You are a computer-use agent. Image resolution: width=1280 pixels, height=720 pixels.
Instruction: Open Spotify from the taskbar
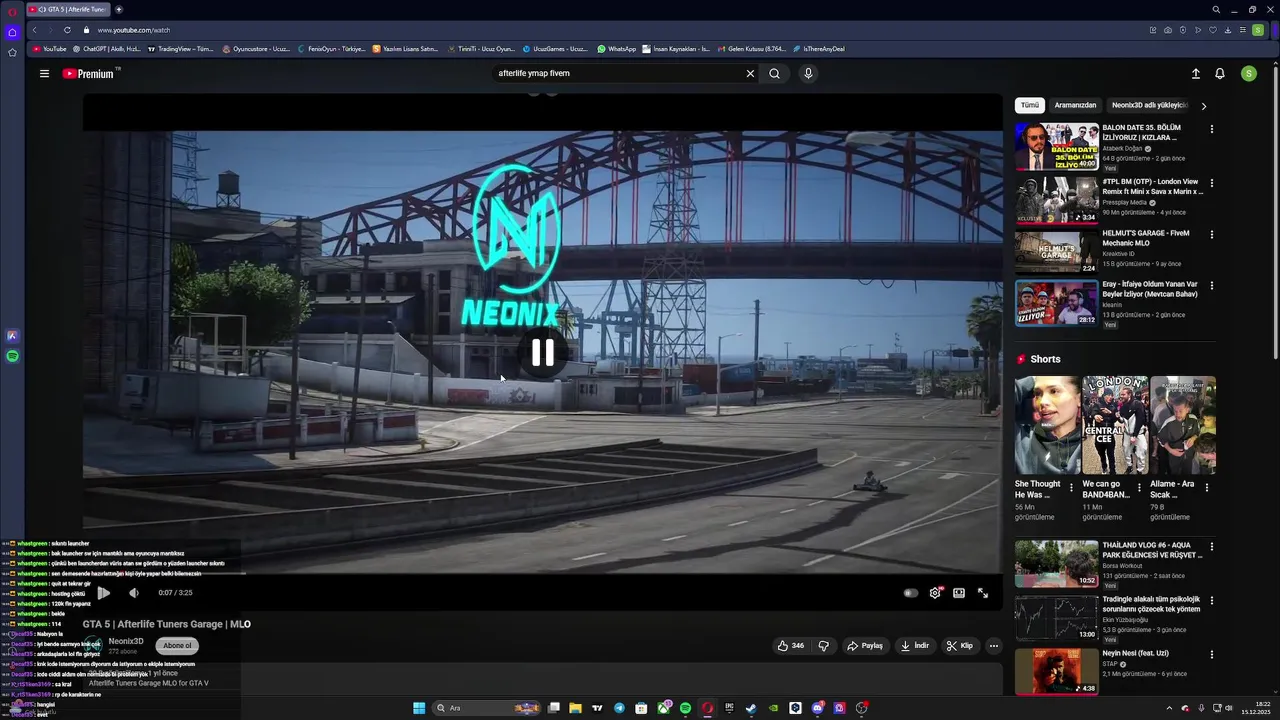coord(685,708)
